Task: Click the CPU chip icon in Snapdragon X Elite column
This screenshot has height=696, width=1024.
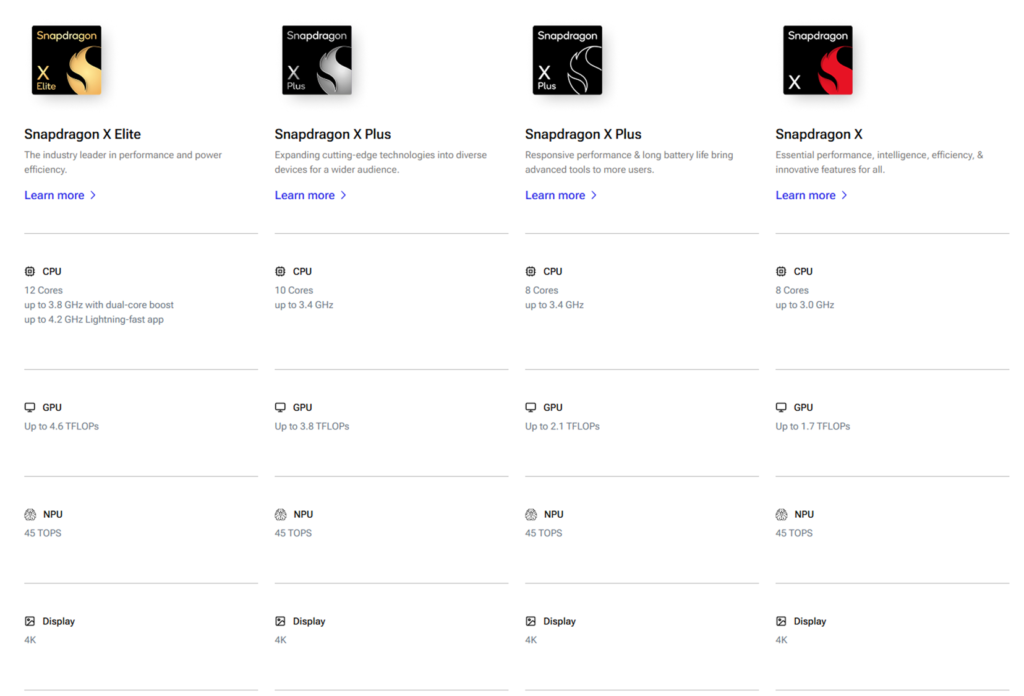Action: coord(30,271)
